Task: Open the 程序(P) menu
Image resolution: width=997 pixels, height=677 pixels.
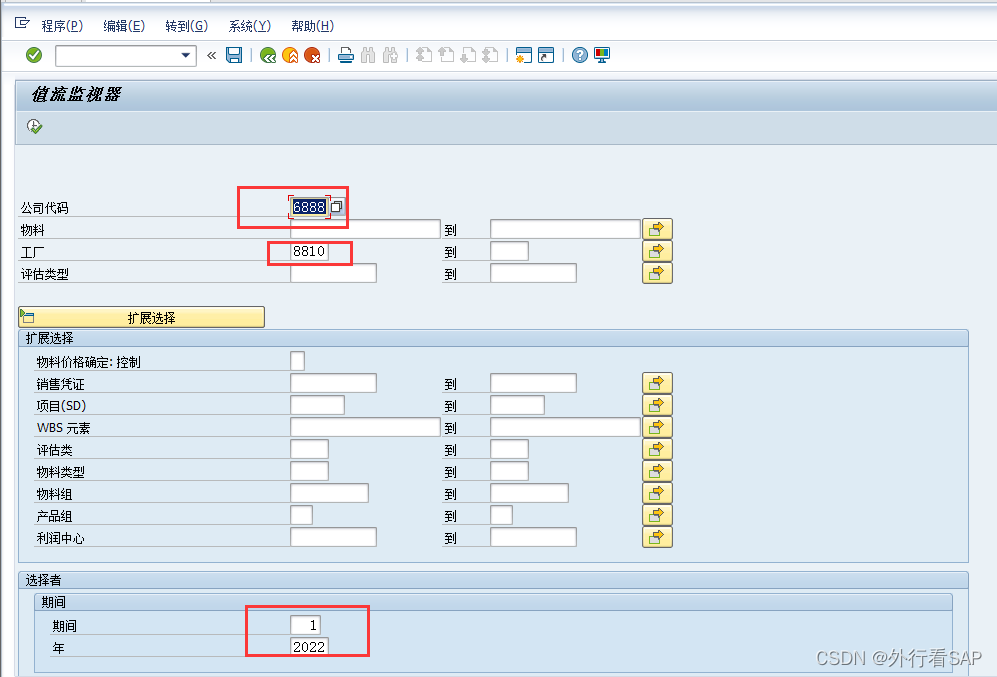Action: click(62, 26)
